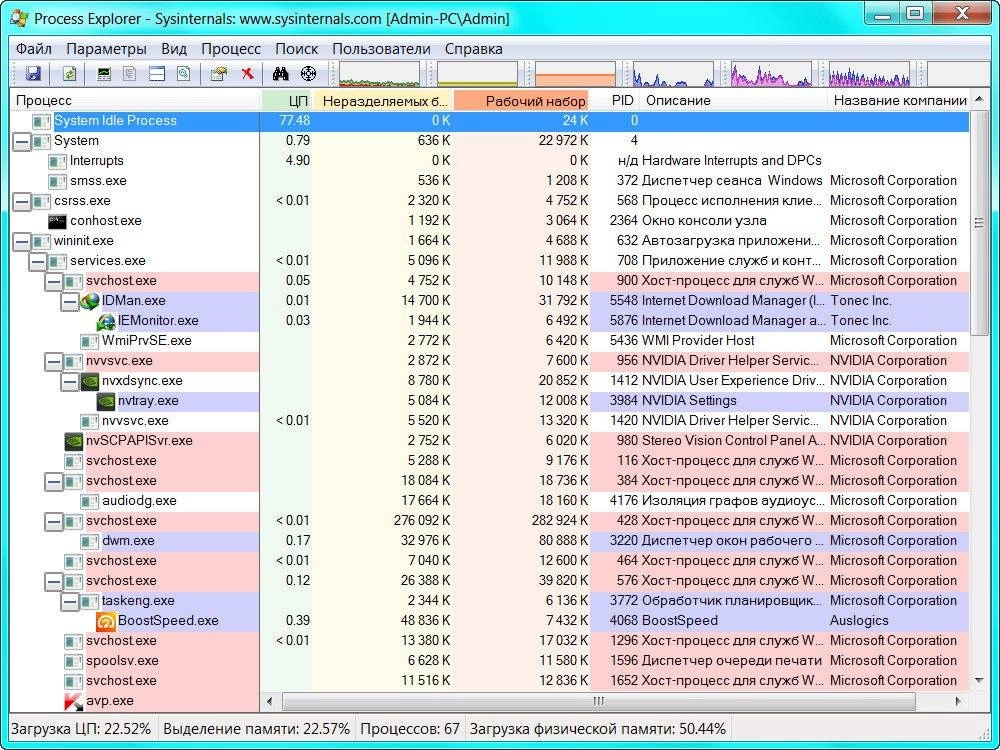This screenshot has width=1000, height=750.
Task: Click the blue I/O activity mini graph
Action: 673,74
